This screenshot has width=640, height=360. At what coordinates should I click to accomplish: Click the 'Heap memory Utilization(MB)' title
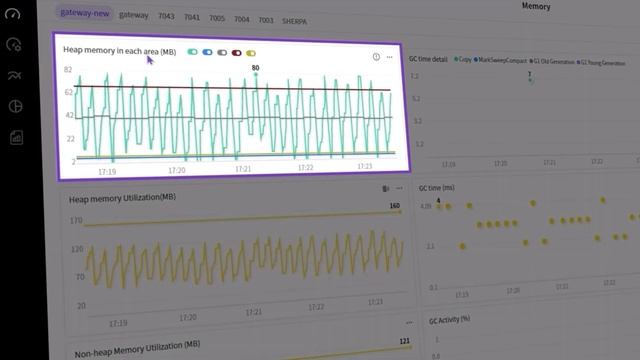[122, 198]
